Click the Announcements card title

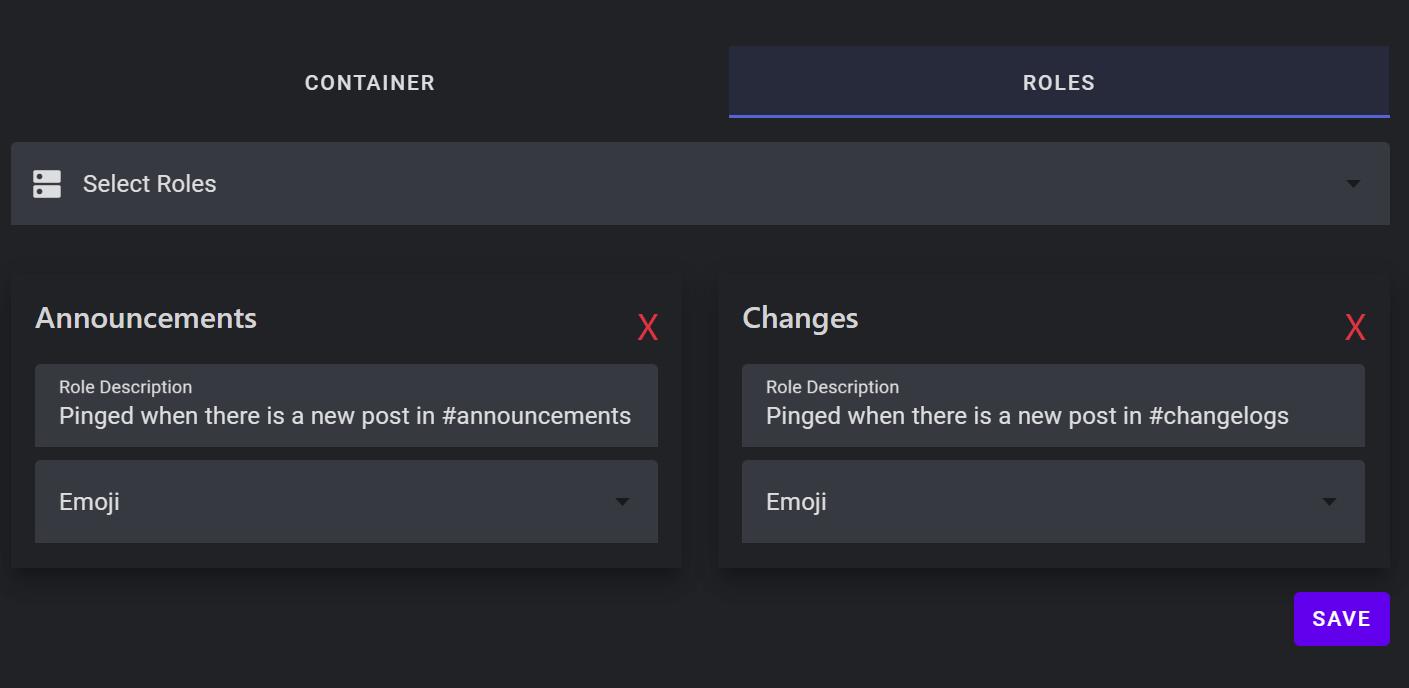click(x=145, y=317)
